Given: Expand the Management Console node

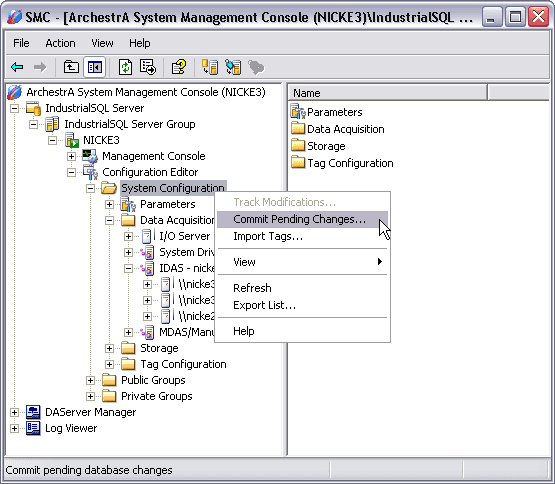Looking at the screenshot, I should click(71, 156).
